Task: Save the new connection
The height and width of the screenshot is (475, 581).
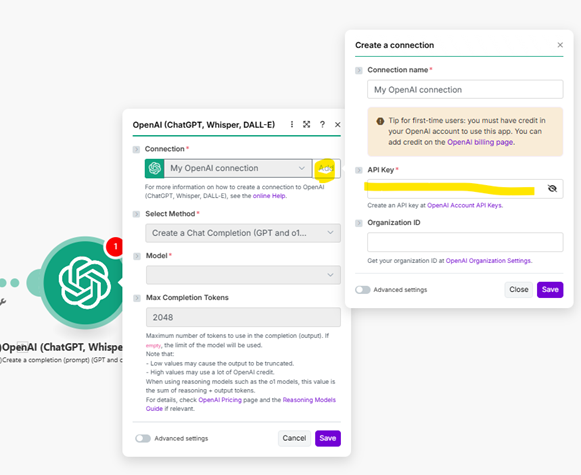Action: [550, 290]
